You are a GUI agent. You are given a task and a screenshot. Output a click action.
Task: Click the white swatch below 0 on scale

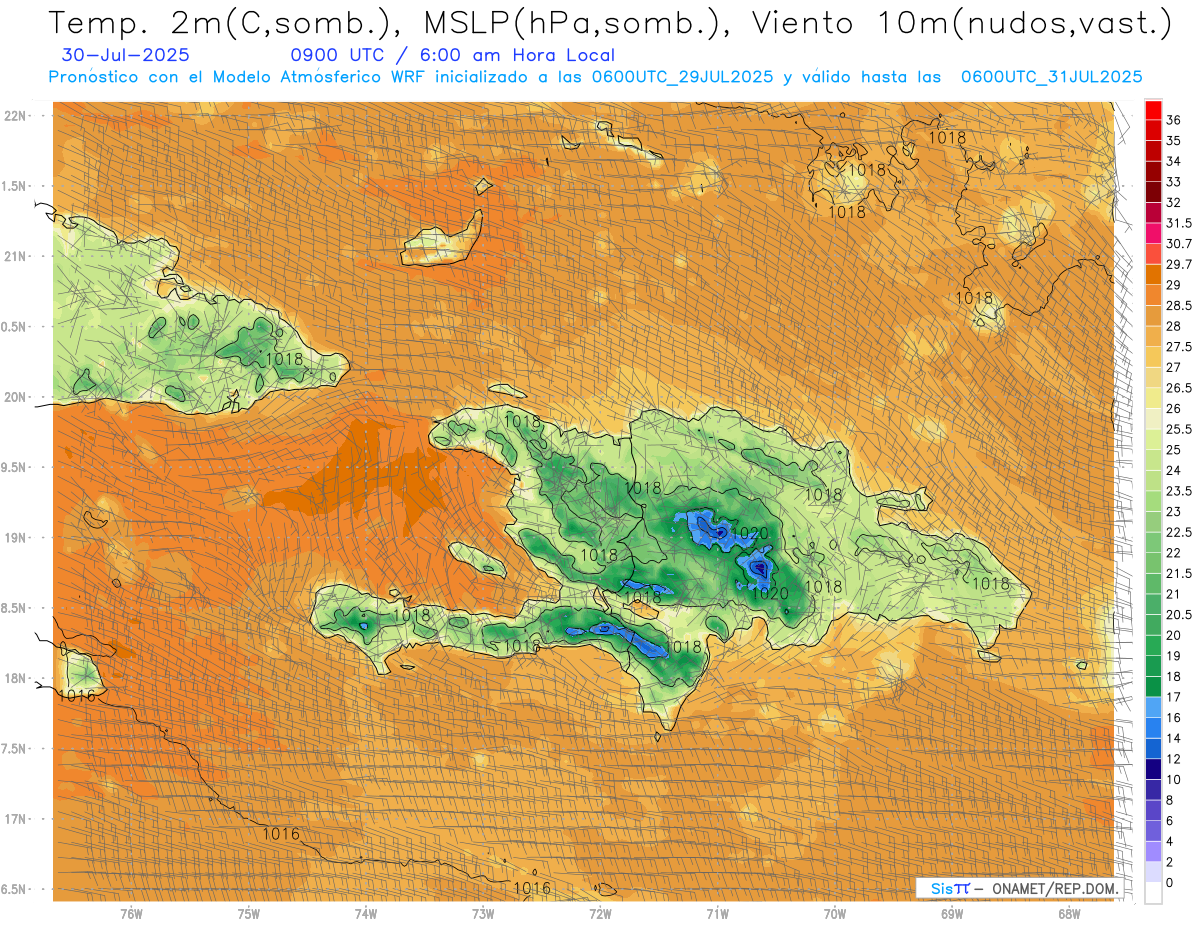(1153, 892)
